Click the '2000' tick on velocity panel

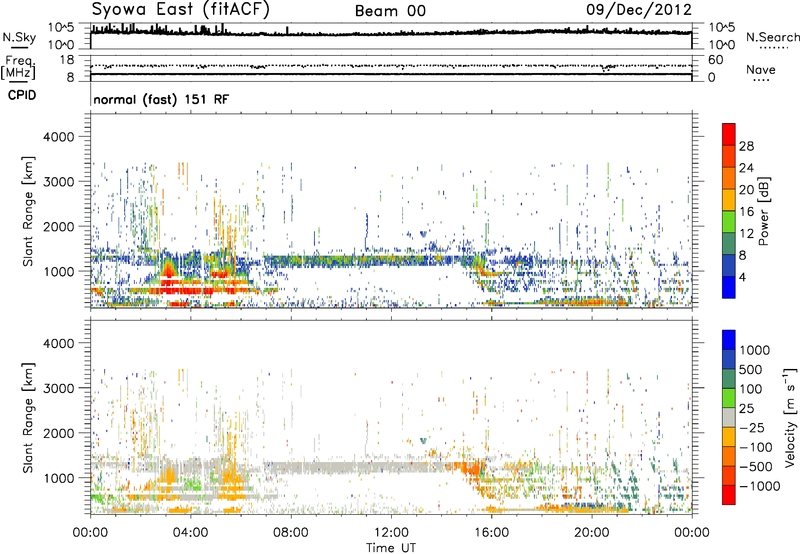coord(59,433)
